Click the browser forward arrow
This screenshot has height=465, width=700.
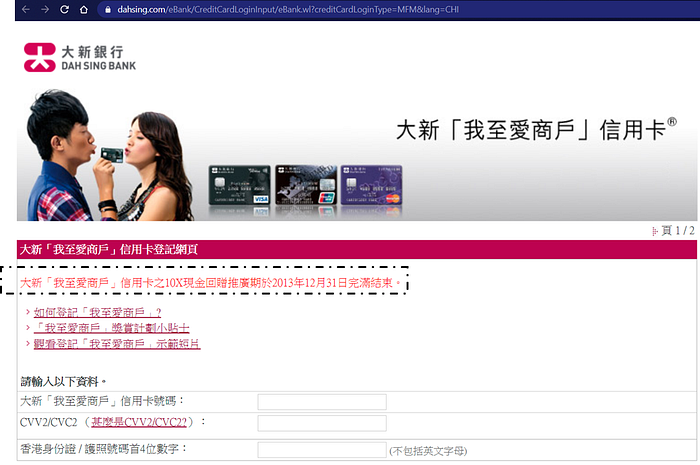pyautogui.click(x=45, y=9)
